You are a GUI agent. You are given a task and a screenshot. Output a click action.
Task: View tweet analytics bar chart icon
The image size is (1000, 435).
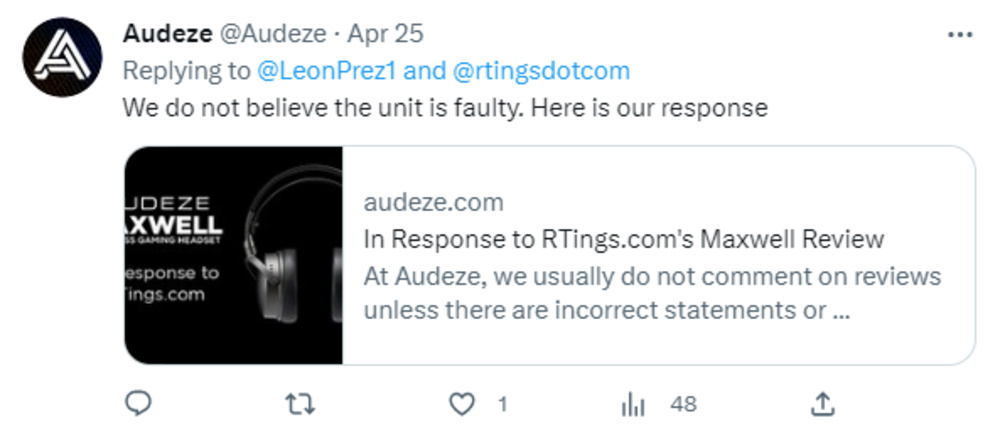pyautogui.click(x=633, y=404)
